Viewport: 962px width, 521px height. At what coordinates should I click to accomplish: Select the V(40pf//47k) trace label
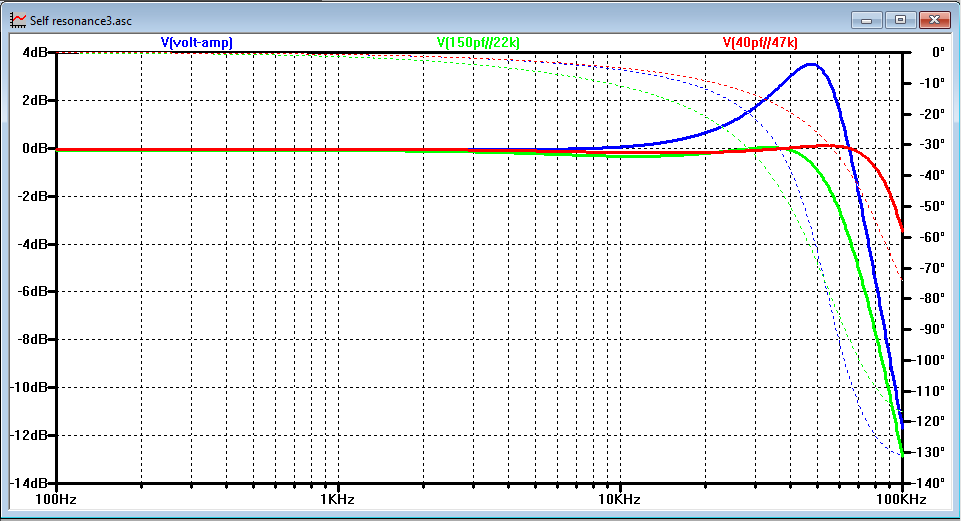click(760, 42)
